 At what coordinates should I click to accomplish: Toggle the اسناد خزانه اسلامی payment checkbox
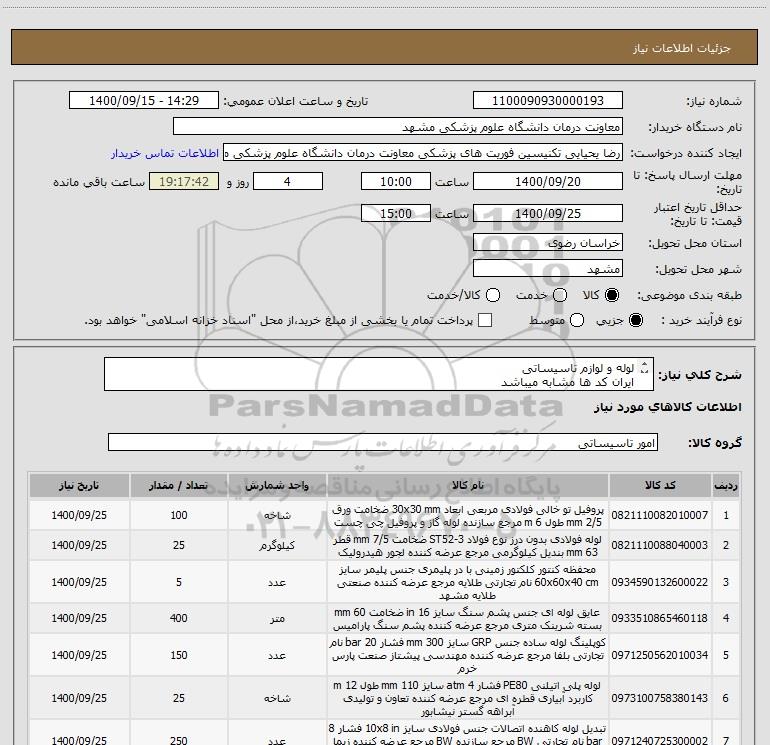485,320
